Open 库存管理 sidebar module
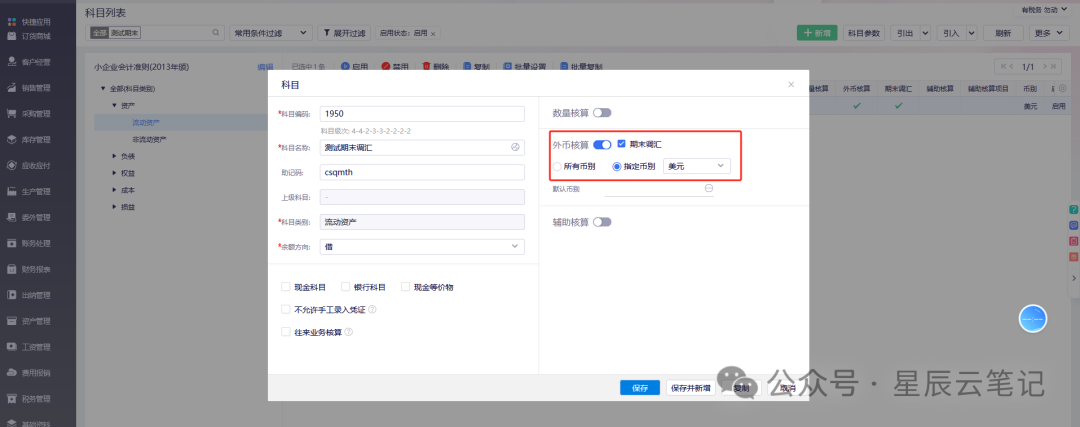This screenshot has width=1080, height=427. 36,140
